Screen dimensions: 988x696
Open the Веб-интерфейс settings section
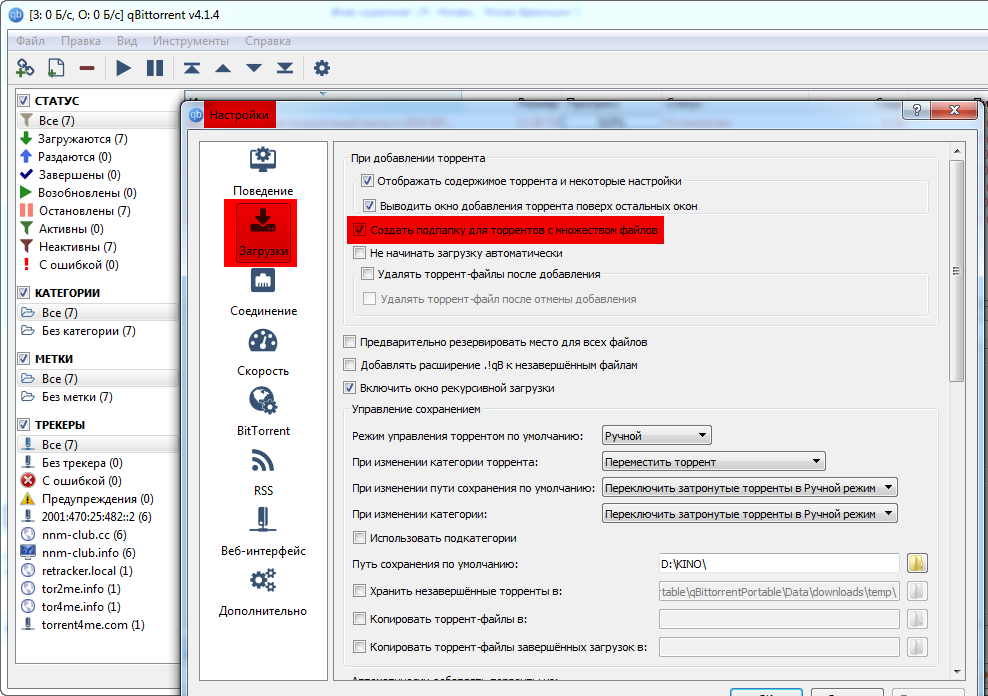(x=263, y=532)
